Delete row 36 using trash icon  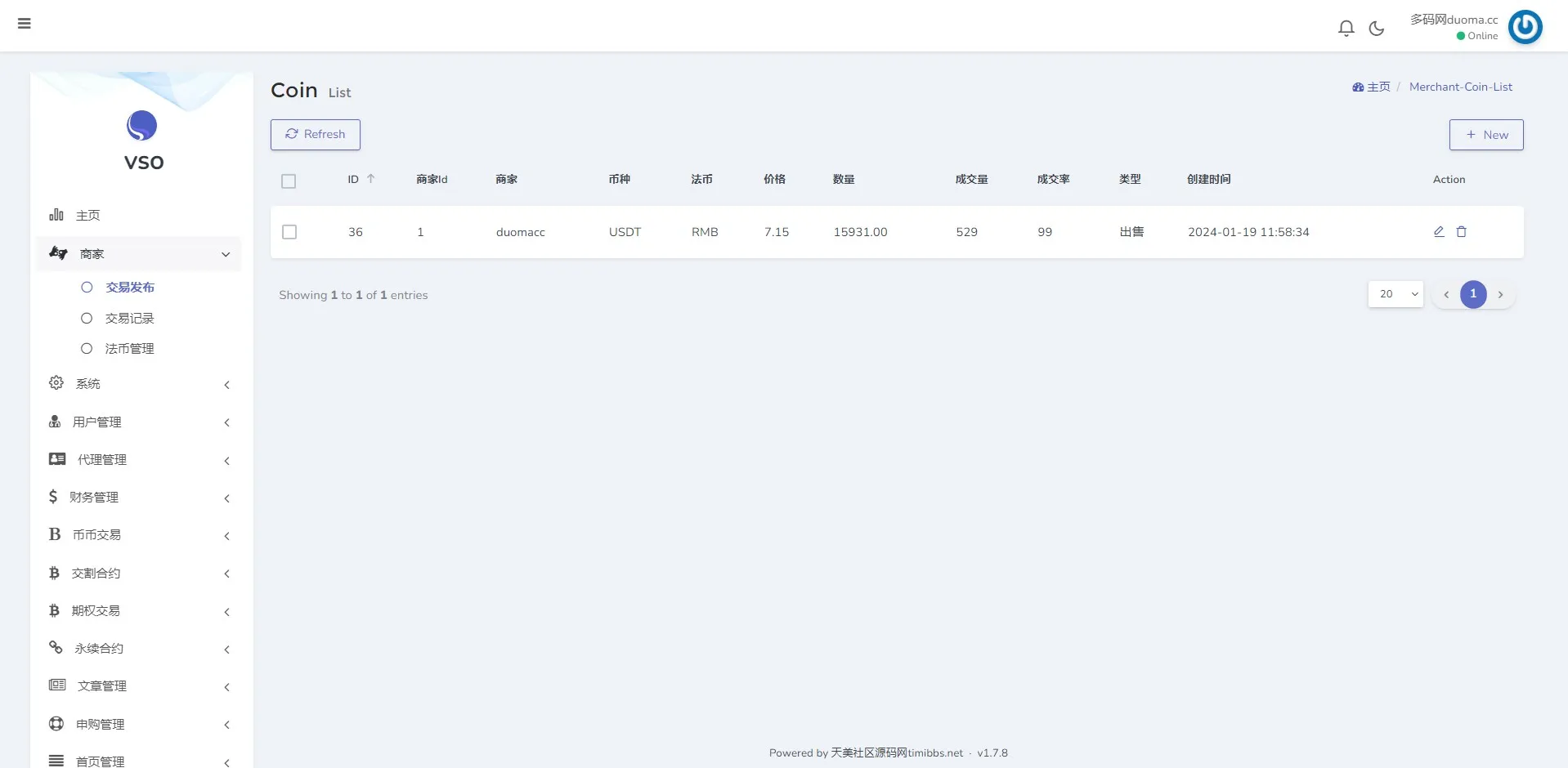[x=1462, y=232]
